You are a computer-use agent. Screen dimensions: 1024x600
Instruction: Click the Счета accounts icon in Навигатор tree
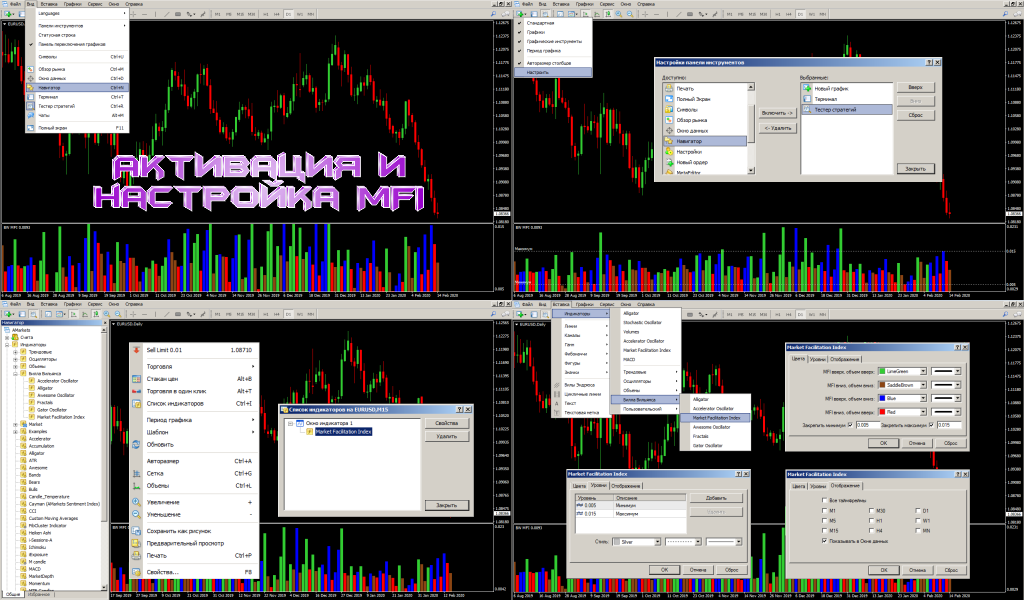tap(14, 338)
